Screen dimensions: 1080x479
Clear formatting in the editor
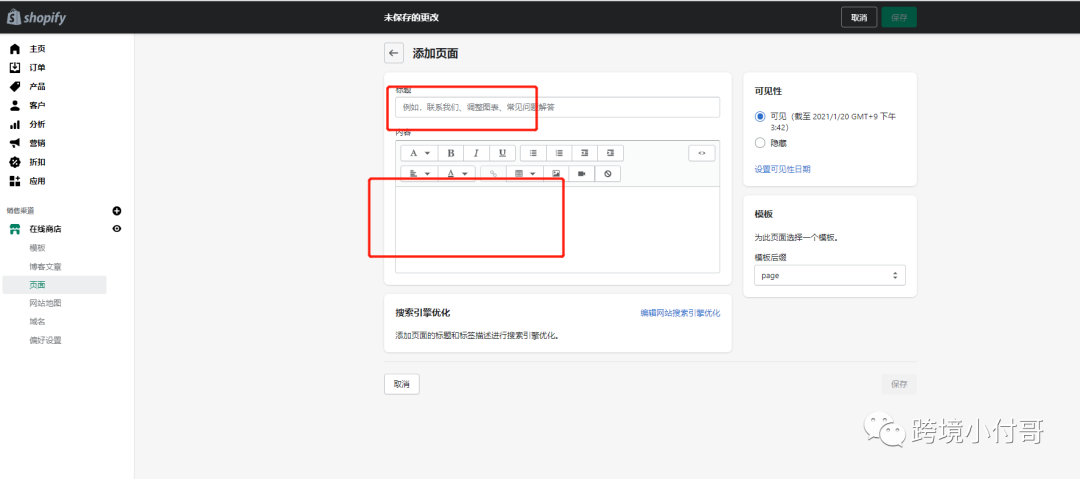click(x=608, y=174)
